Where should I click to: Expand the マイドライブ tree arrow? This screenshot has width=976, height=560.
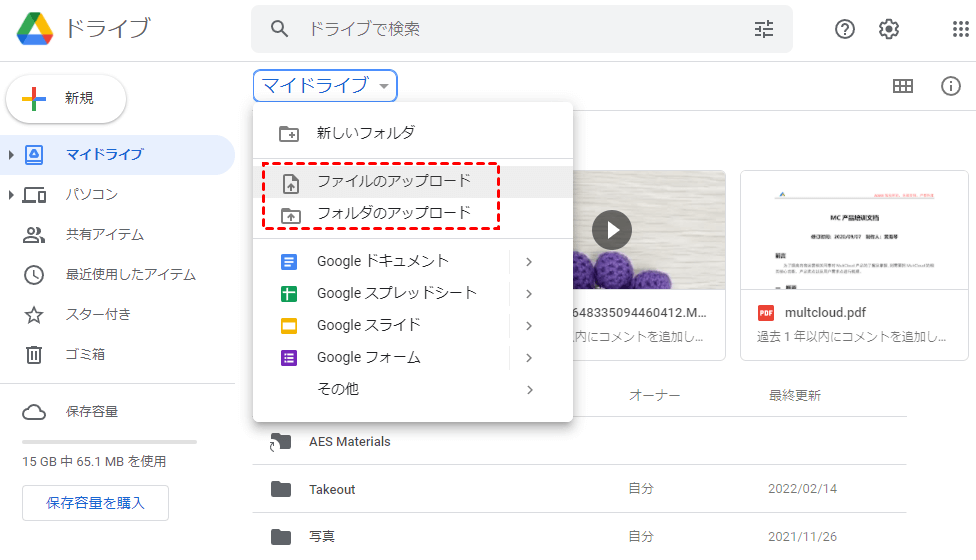point(11,155)
